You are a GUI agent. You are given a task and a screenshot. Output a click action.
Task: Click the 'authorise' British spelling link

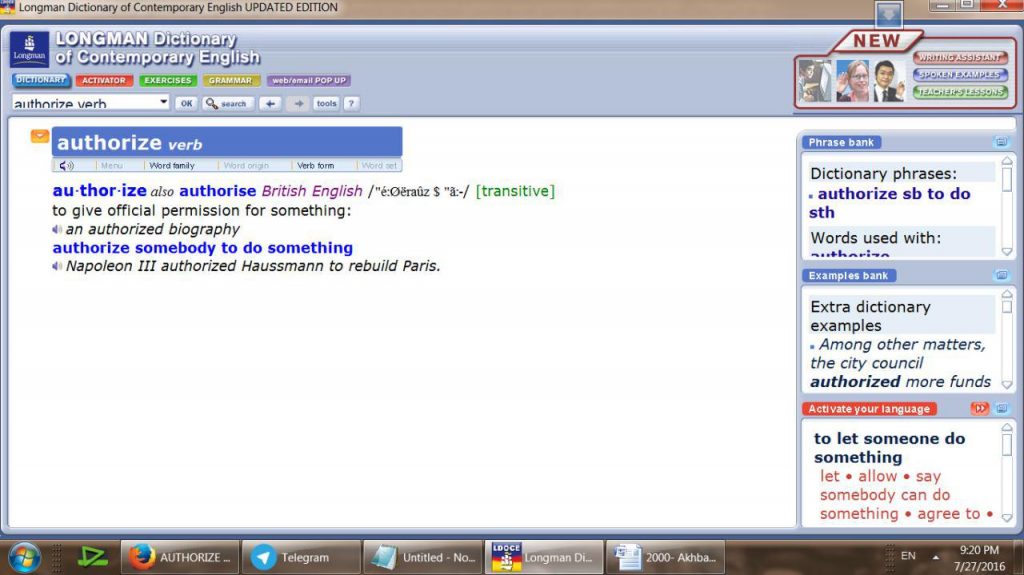[x=217, y=191]
